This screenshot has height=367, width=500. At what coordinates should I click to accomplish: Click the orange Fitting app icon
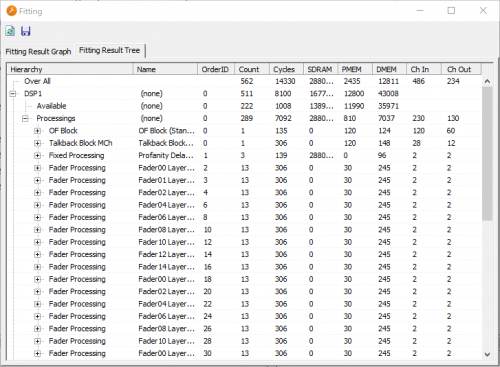pyautogui.click(x=11, y=11)
